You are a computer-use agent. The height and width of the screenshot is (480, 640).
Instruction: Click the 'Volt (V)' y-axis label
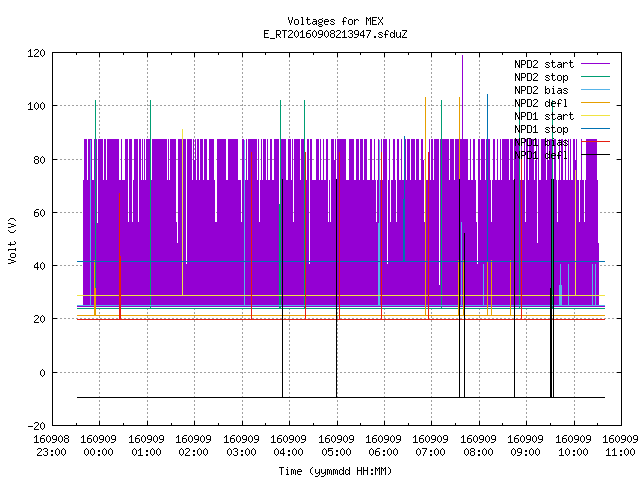(x=13, y=240)
